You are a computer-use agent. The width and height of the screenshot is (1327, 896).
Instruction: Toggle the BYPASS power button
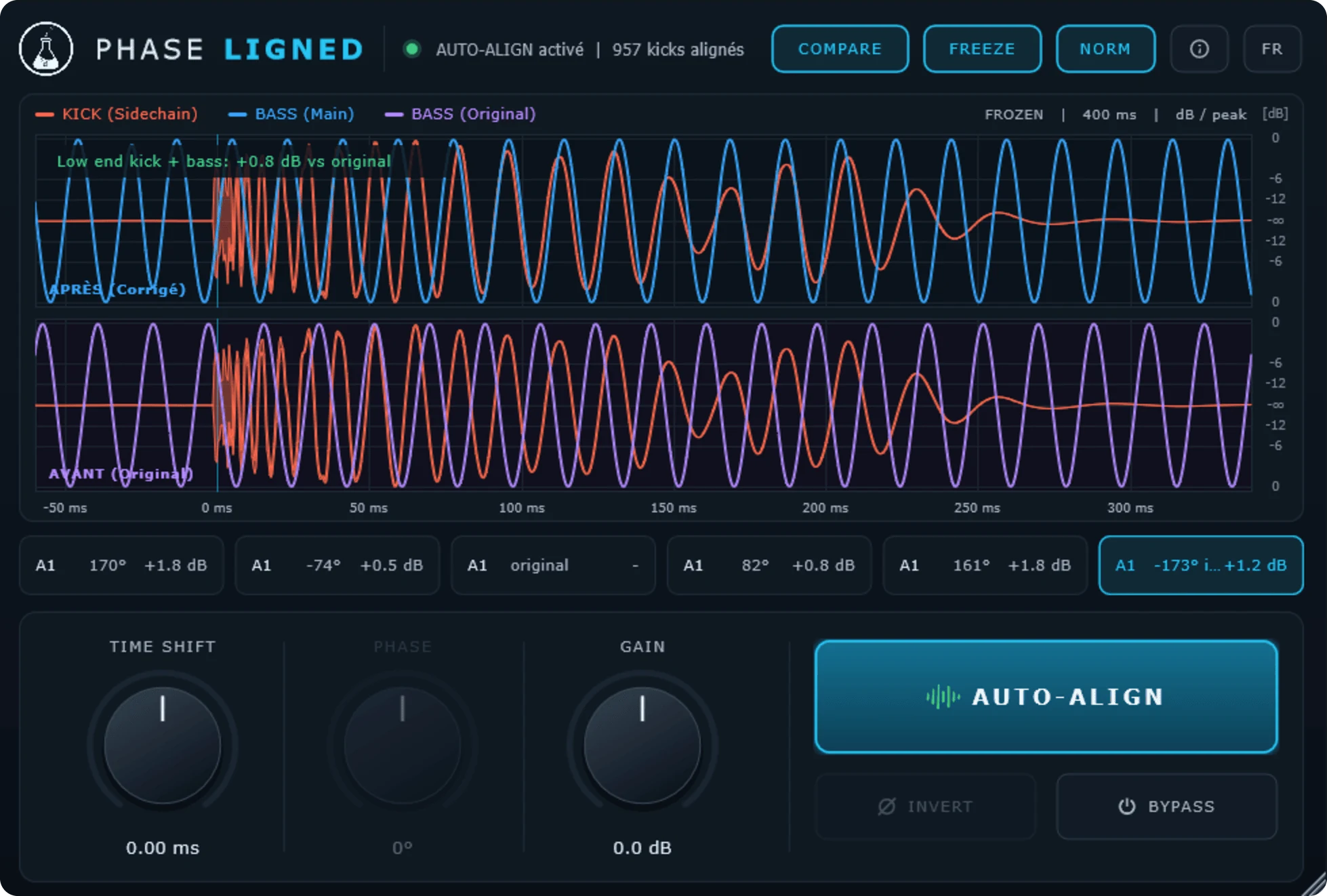click(1166, 807)
